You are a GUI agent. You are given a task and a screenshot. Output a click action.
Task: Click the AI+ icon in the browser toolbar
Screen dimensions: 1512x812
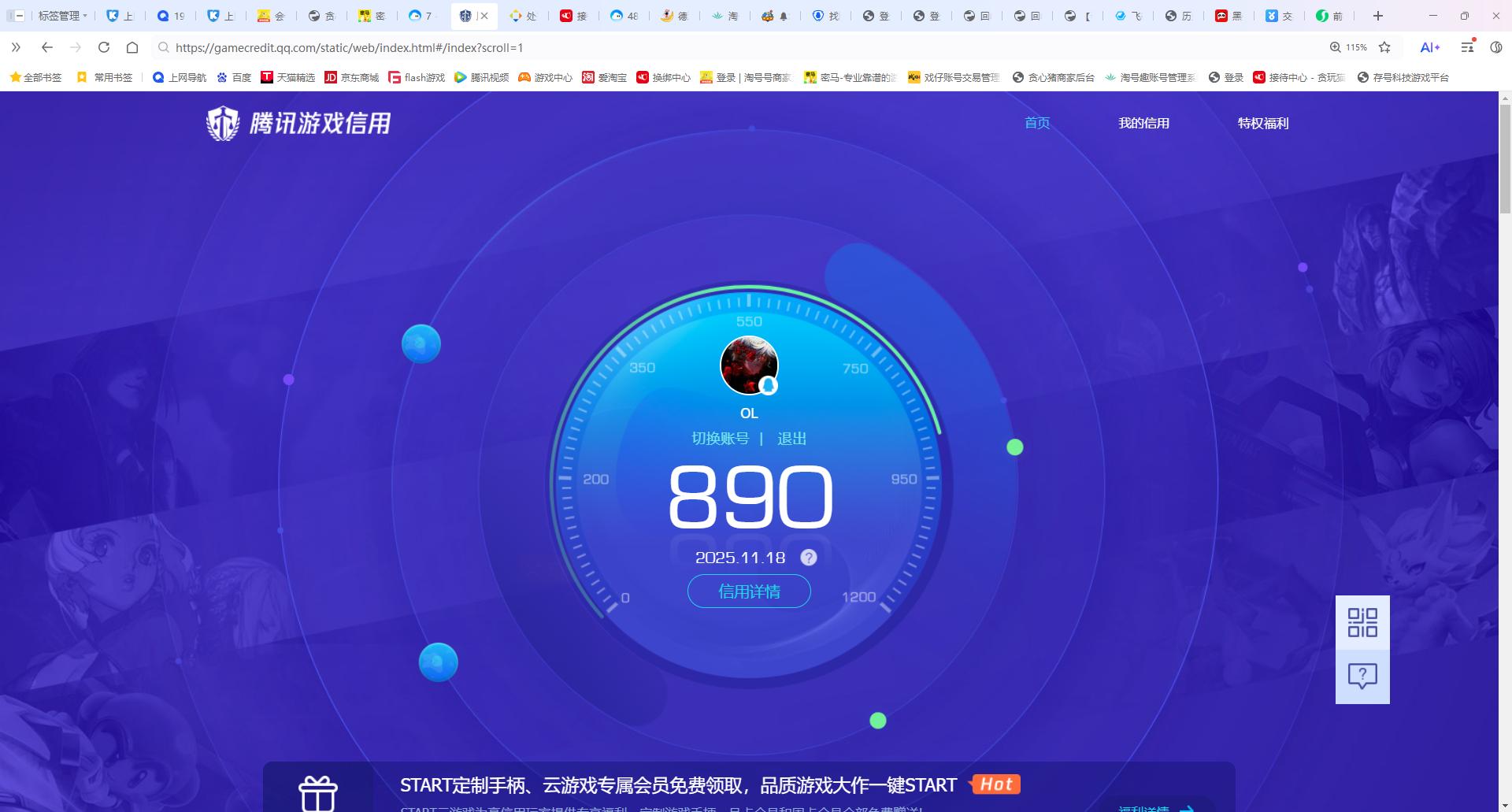pyautogui.click(x=1430, y=47)
